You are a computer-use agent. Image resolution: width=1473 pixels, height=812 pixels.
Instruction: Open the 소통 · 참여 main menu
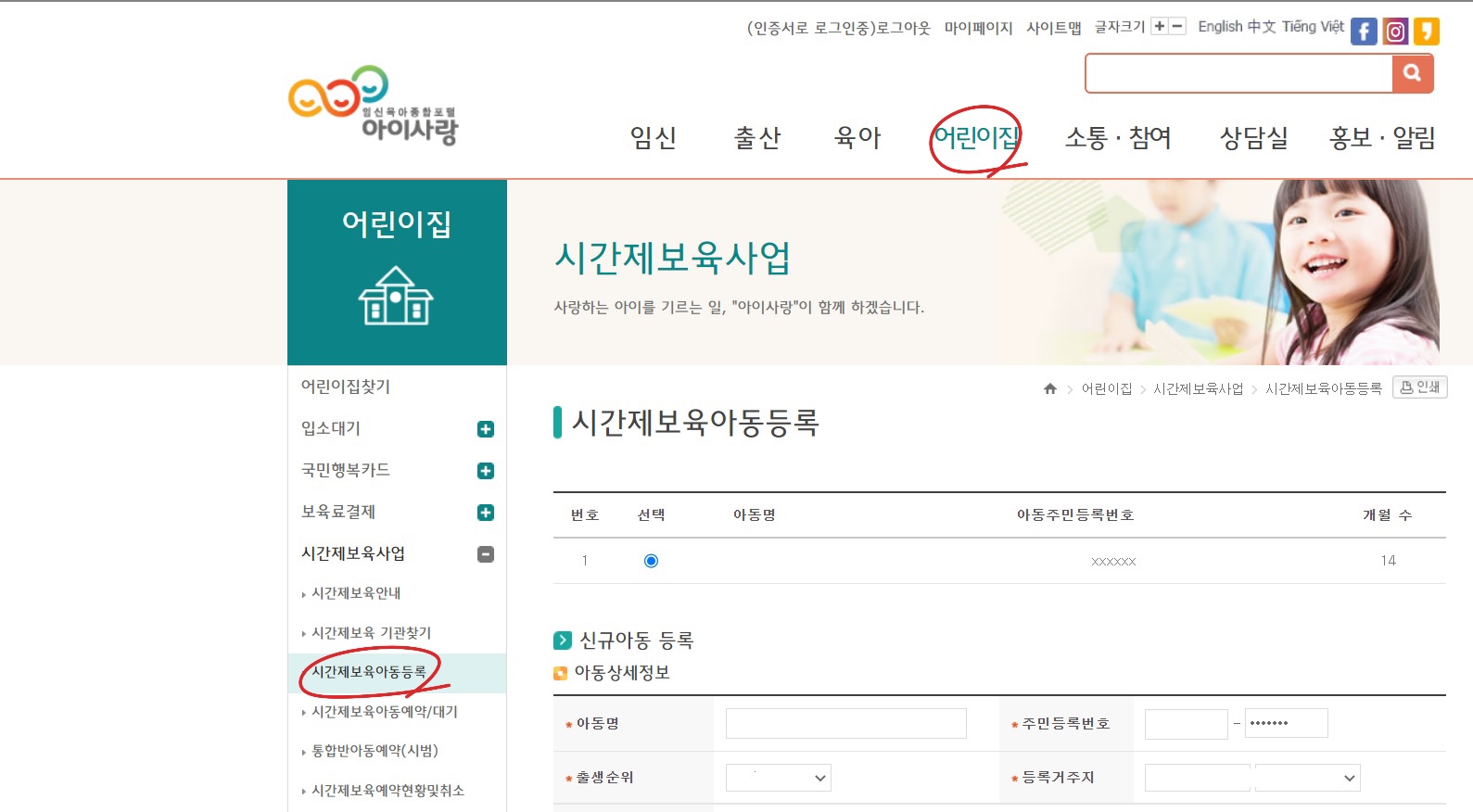click(1118, 138)
